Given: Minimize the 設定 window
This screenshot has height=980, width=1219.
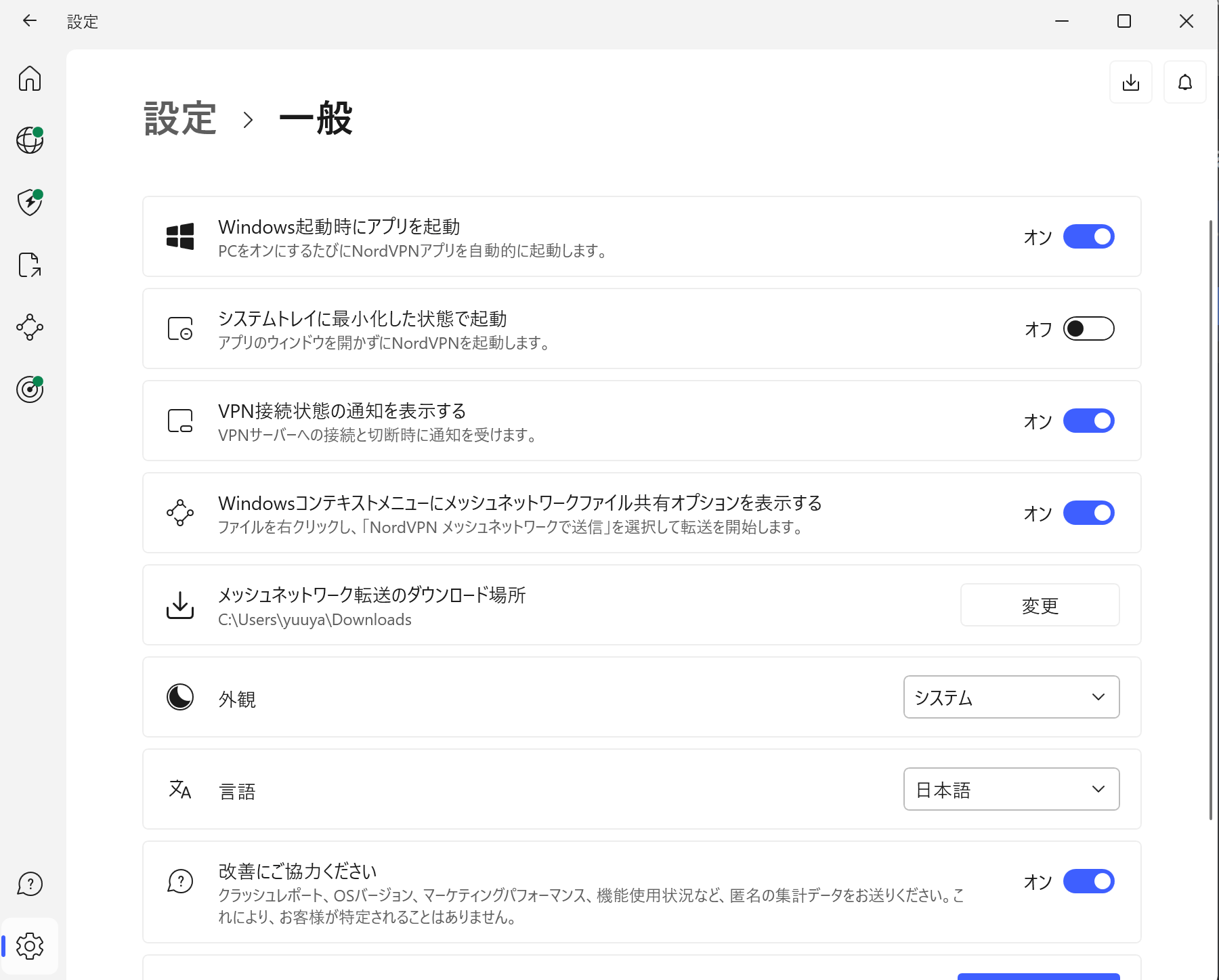Looking at the screenshot, I should coord(1062,21).
